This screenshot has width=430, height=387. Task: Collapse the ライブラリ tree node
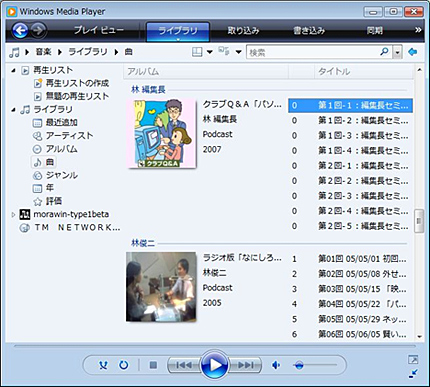[13, 110]
